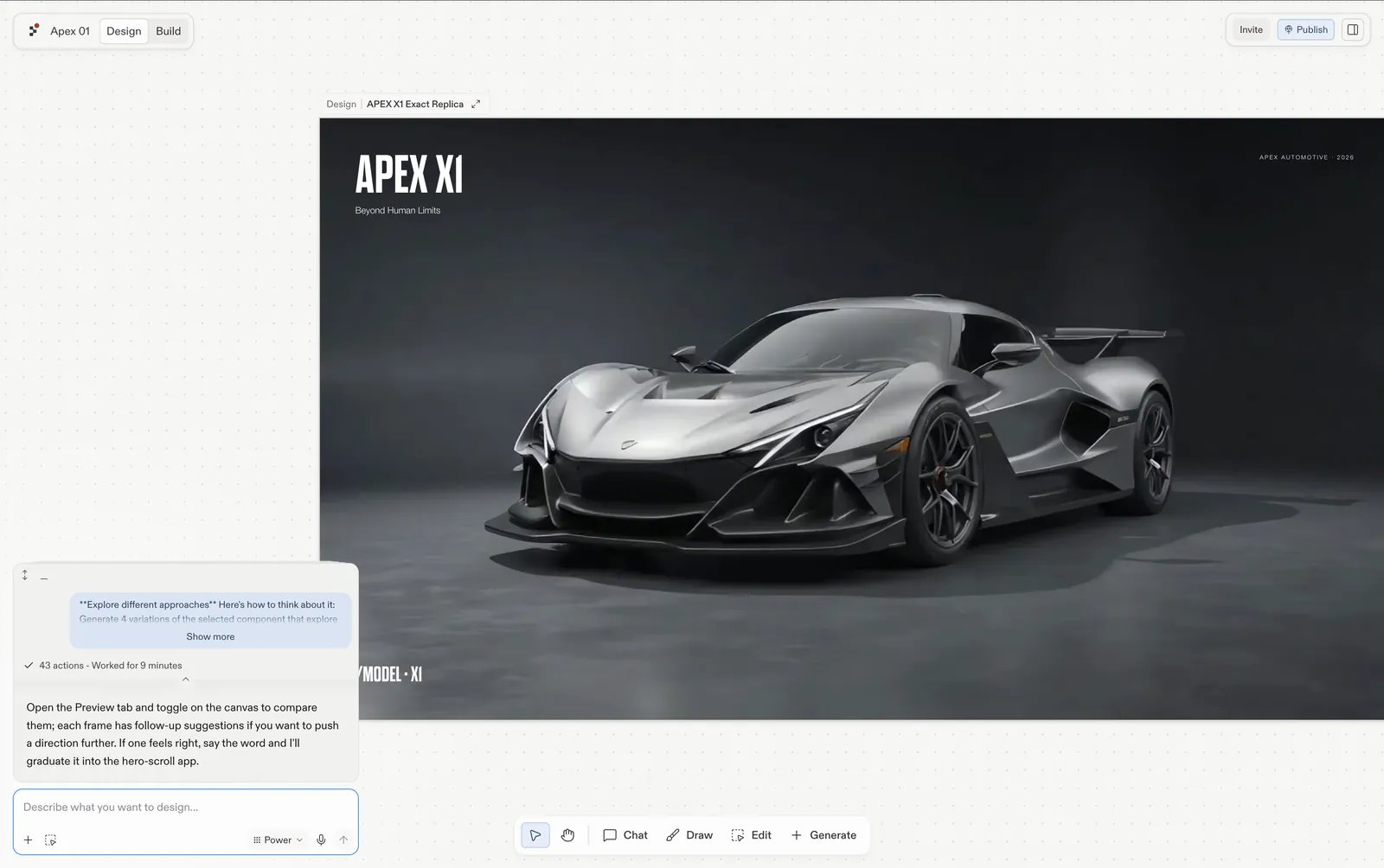Click APEX AUTOMOTIVE · 2026 caption
This screenshot has height=868, width=1384.
[x=1307, y=157]
